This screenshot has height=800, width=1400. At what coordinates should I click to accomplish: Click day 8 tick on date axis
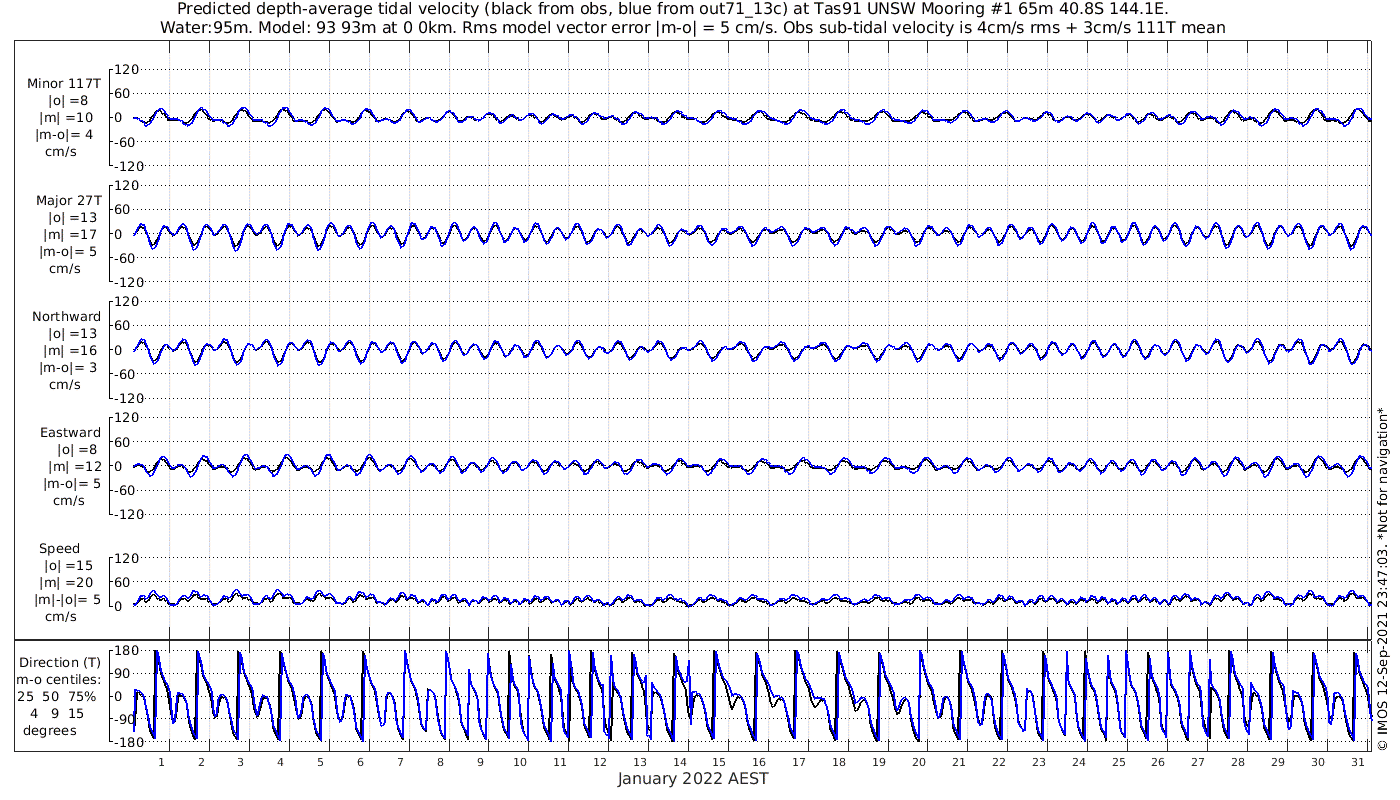click(440, 762)
